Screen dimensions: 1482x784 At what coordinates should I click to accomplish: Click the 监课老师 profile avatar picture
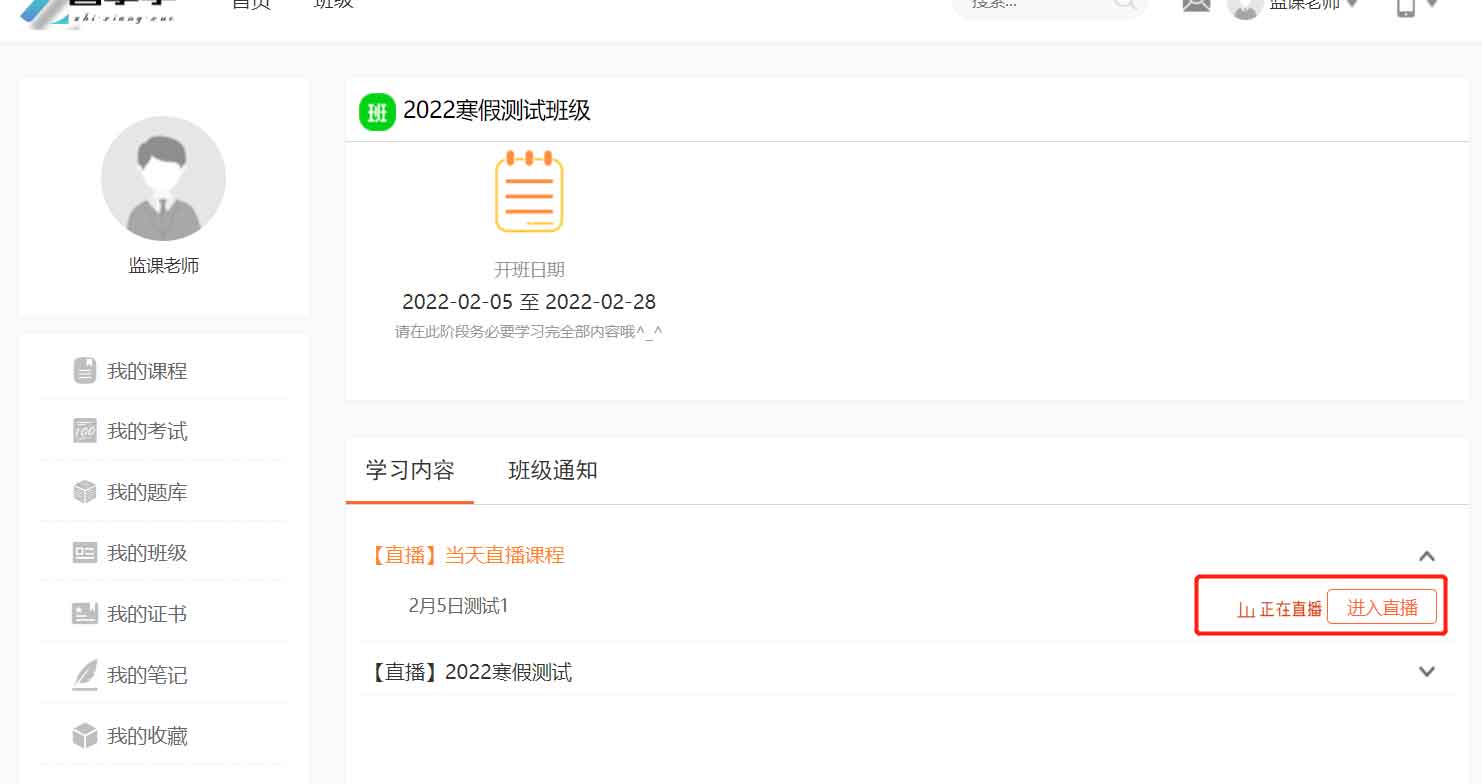(163, 179)
